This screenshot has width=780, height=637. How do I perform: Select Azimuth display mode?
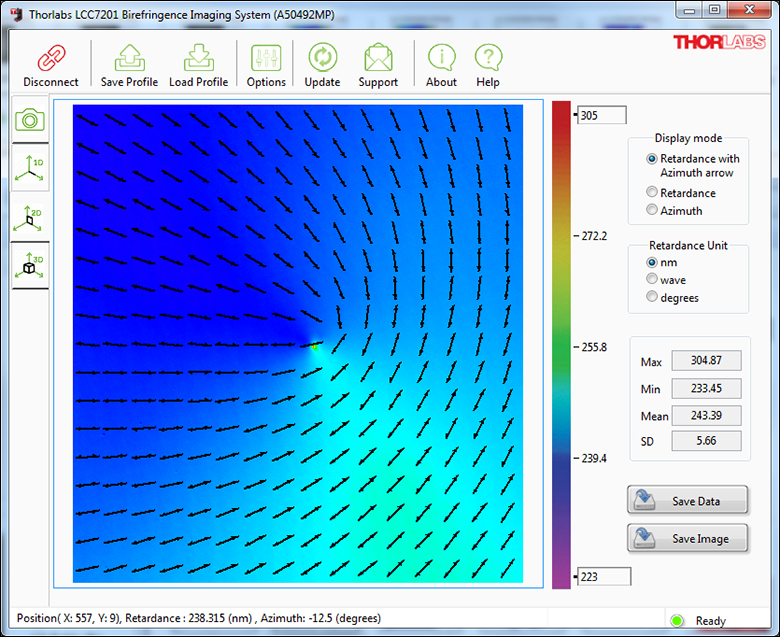point(653,211)
